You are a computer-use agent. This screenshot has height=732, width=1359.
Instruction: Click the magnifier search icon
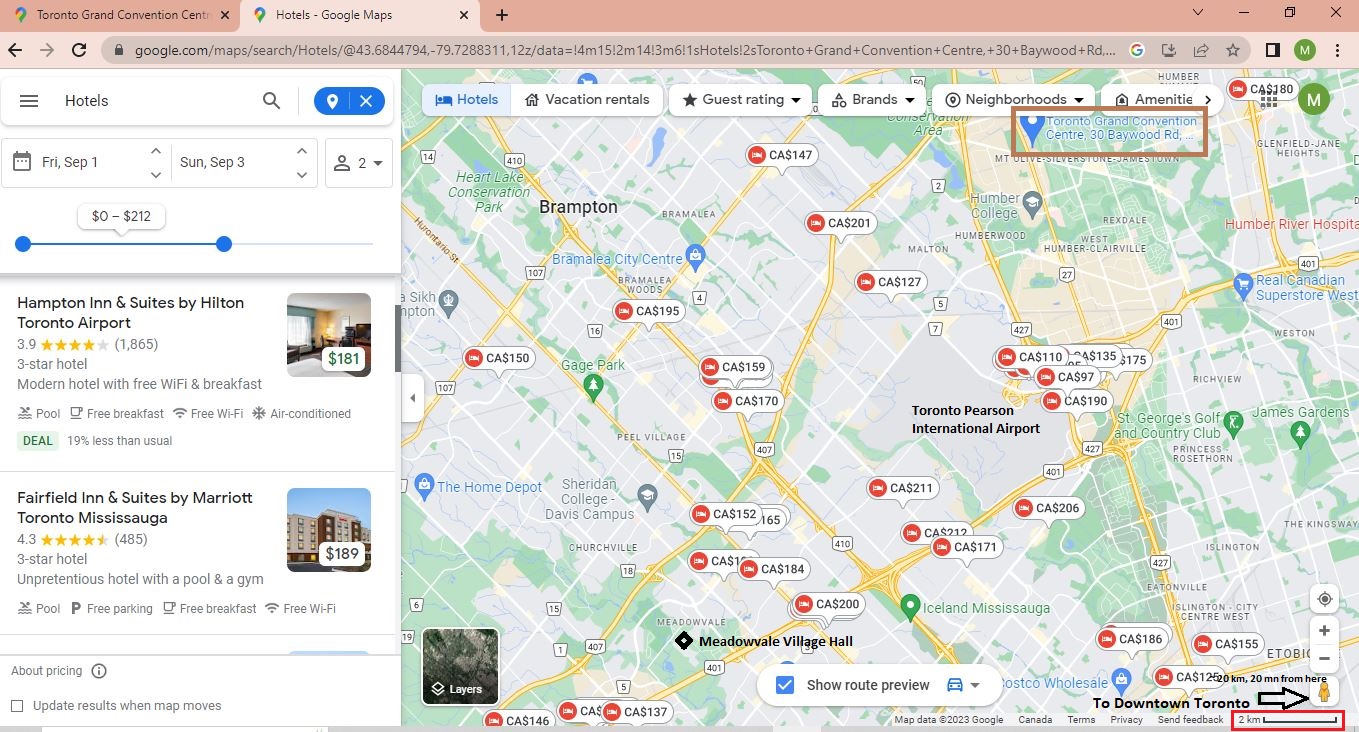[x=271, y=101]
